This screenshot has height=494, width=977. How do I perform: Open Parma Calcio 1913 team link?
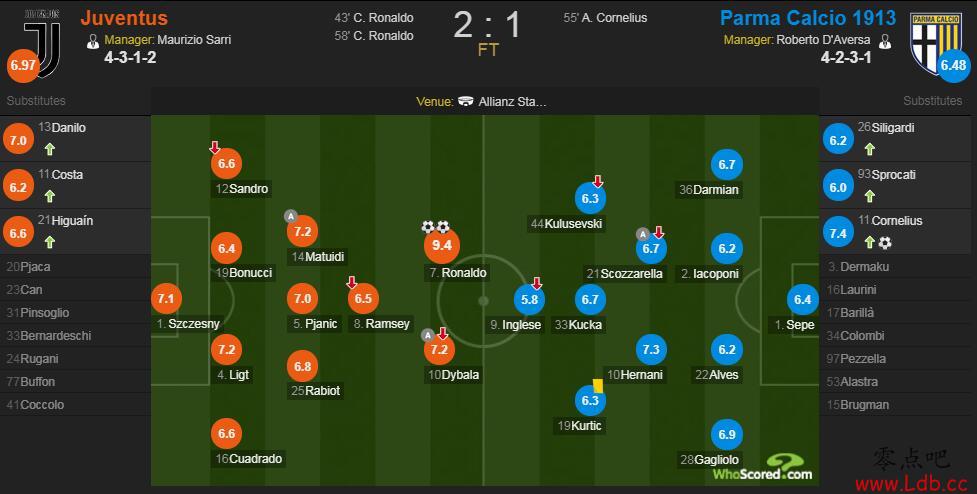pyautogui.click(x=808, y=17)
